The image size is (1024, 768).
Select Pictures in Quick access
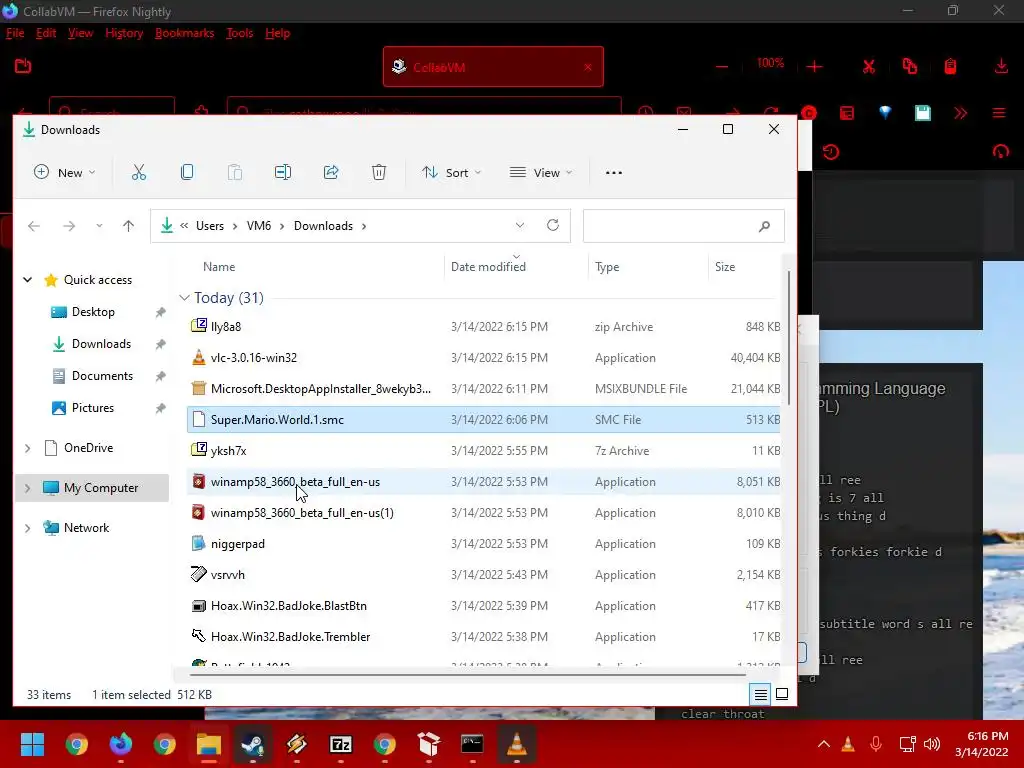(92, 408)
